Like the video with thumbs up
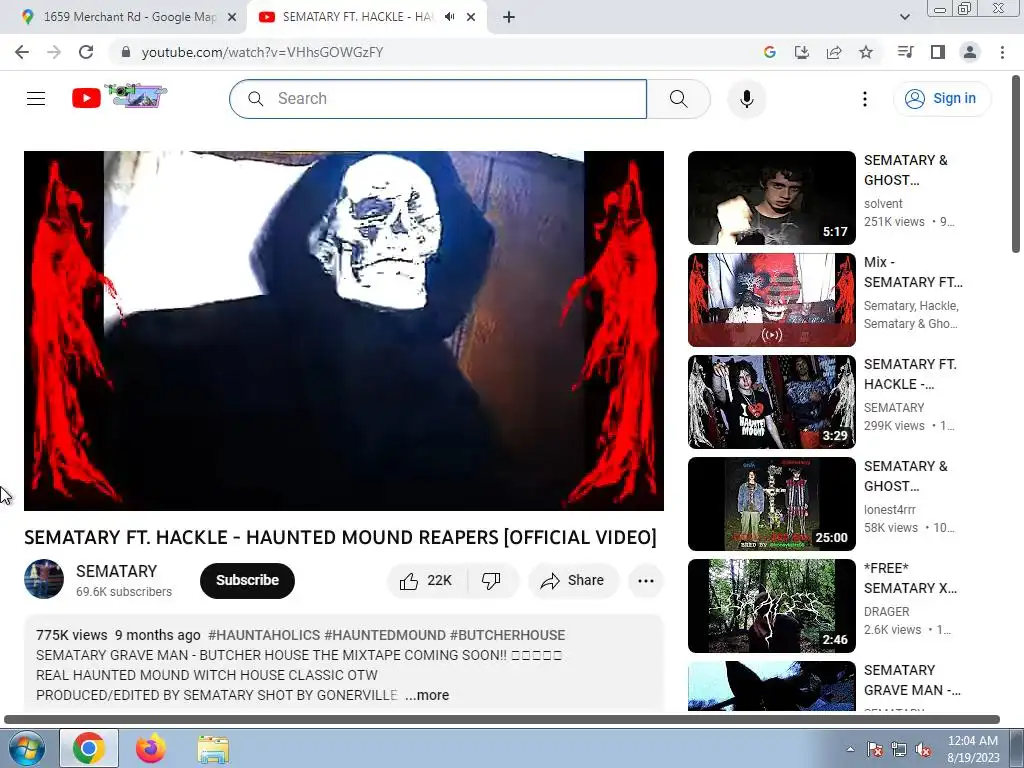 point(427,581)
